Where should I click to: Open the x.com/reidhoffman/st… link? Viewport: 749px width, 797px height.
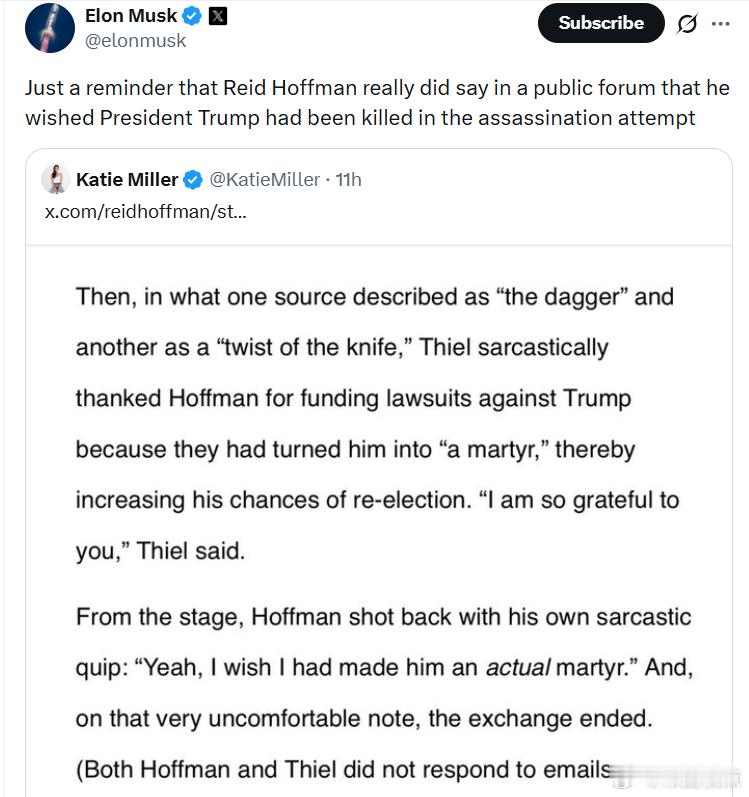147,212
